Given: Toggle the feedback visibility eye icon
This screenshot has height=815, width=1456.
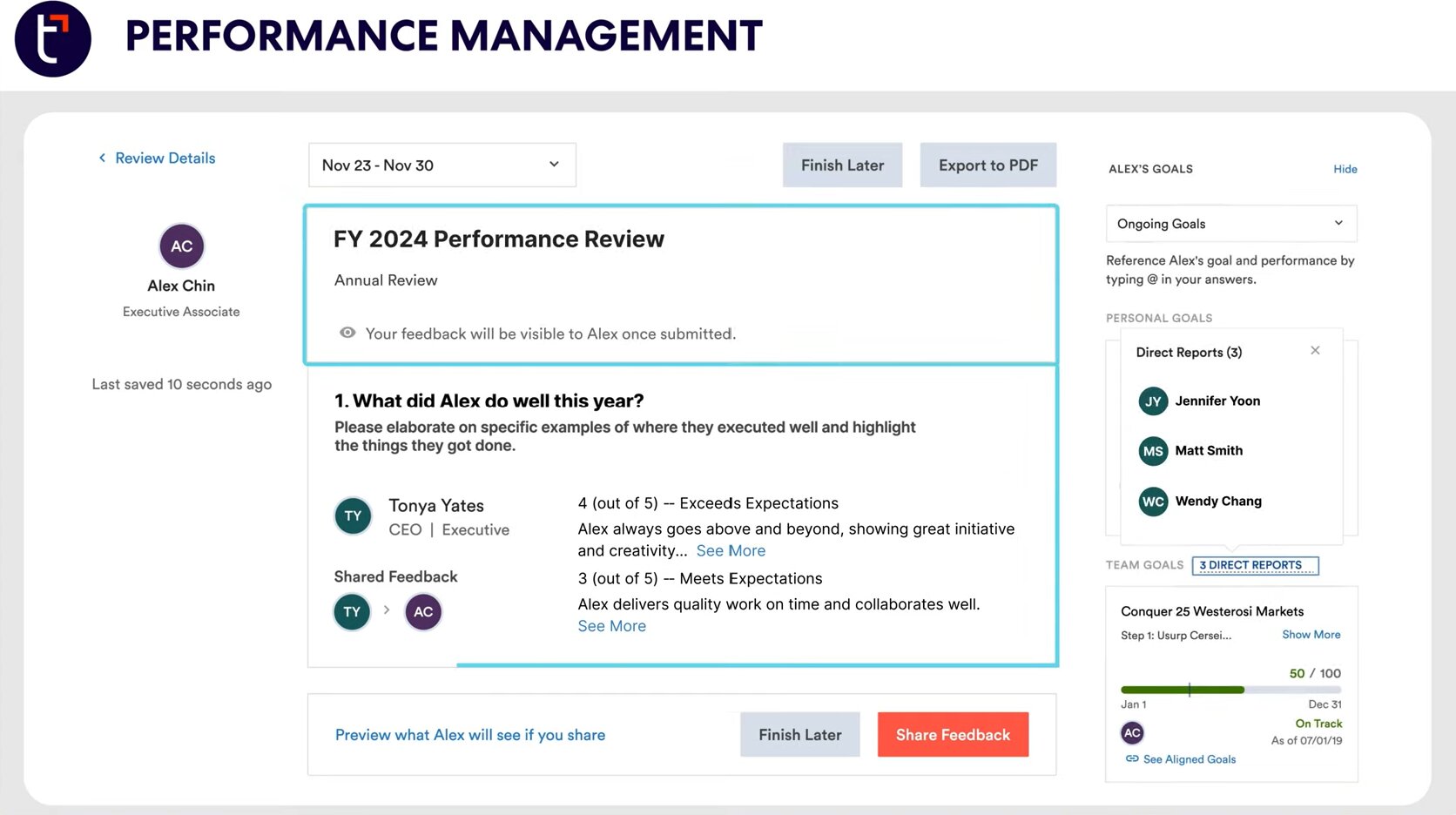Looking at the screenshot, I should pyautogui.click(x=347, y=333).
